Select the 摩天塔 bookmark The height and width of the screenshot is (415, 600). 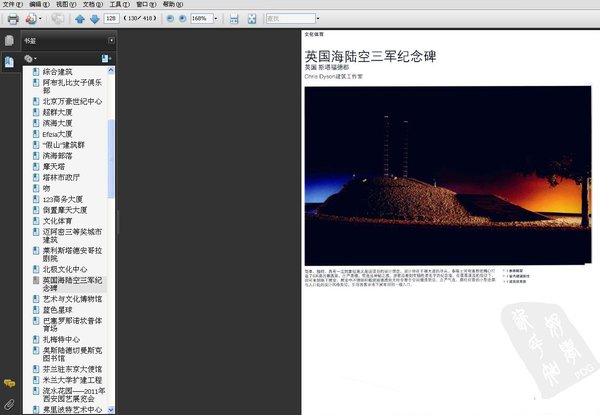tap(54, 166)
